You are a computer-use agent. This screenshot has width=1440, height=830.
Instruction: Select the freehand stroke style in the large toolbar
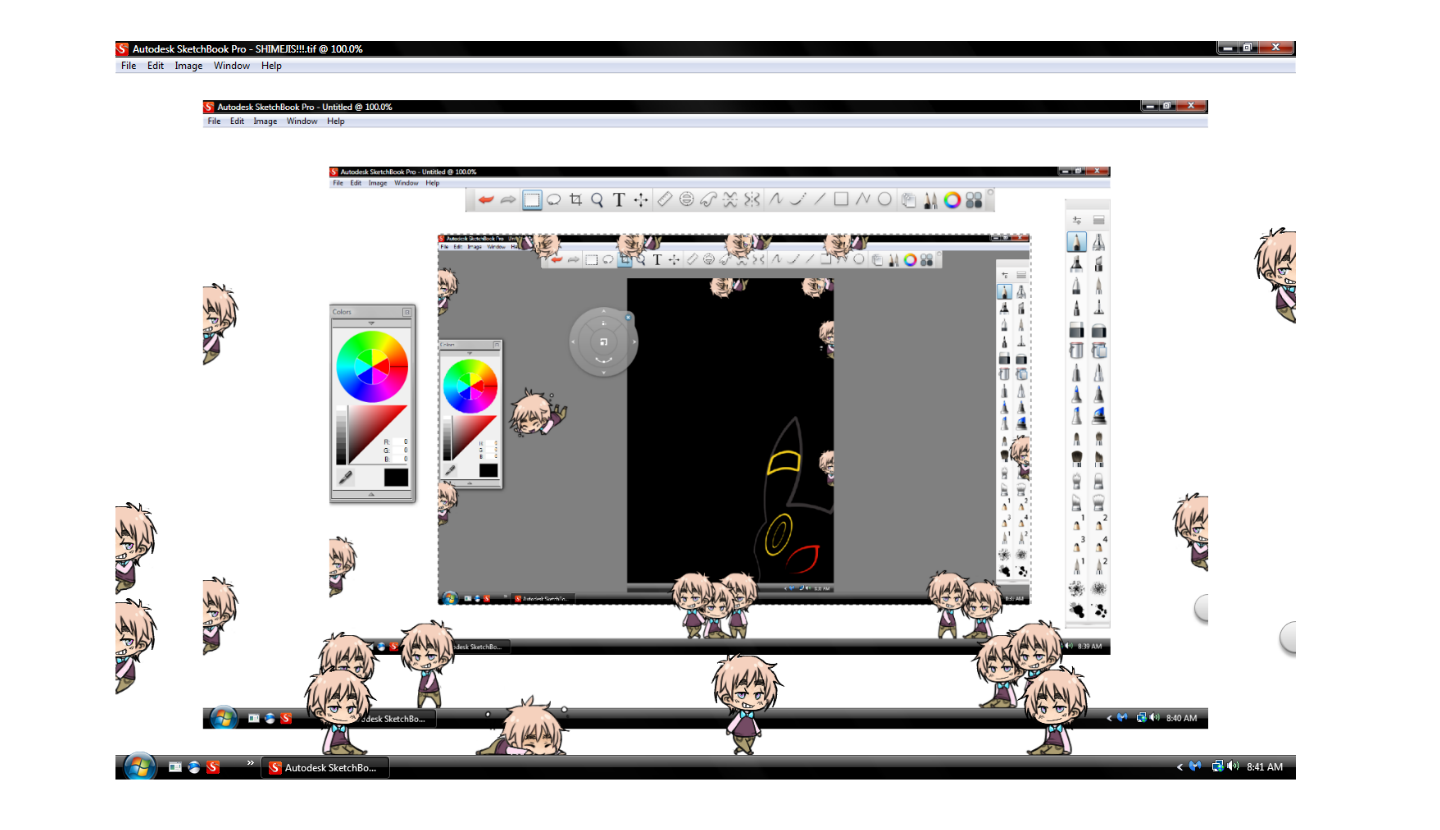[x=775, y=200]
